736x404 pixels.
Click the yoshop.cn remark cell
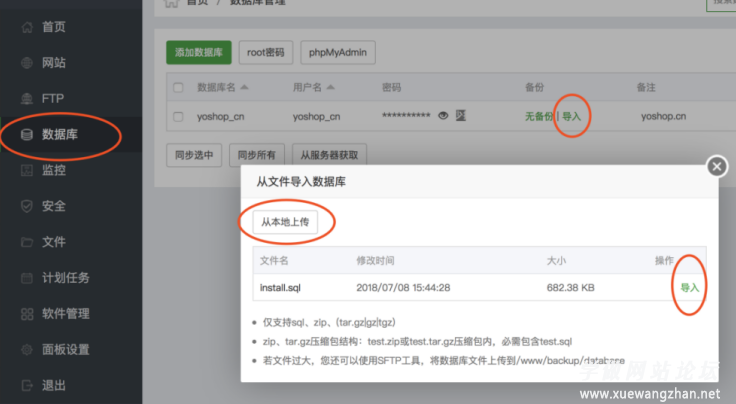click(x=663, y=116)
